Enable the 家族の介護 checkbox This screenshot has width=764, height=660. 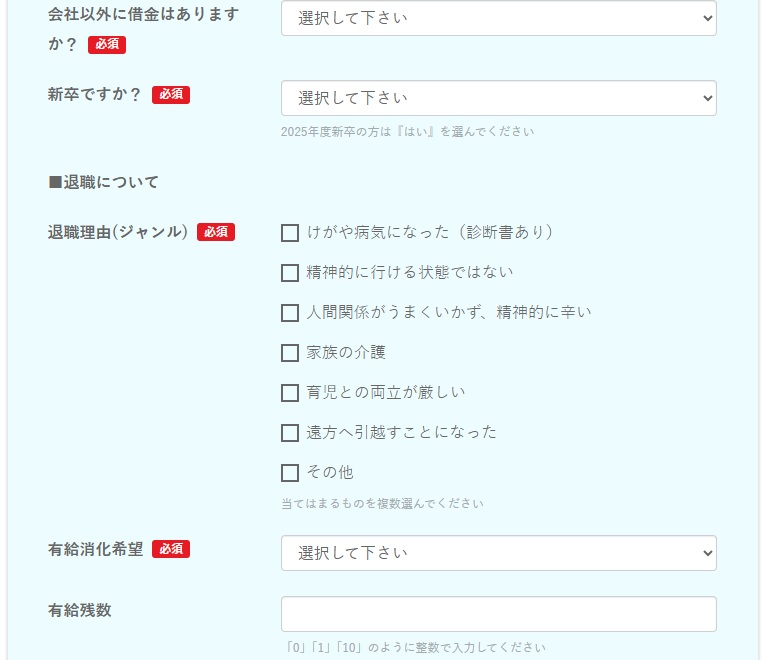coord(290,353)
